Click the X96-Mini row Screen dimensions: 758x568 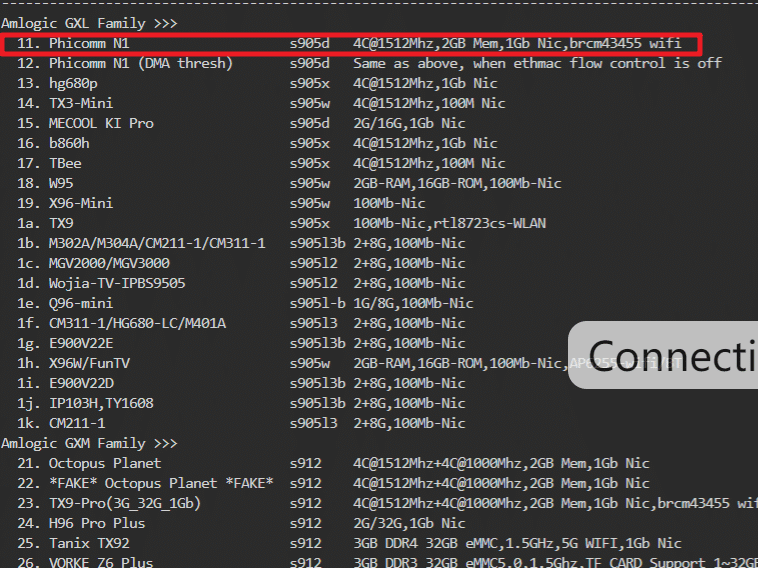click(x=81, y=204)
